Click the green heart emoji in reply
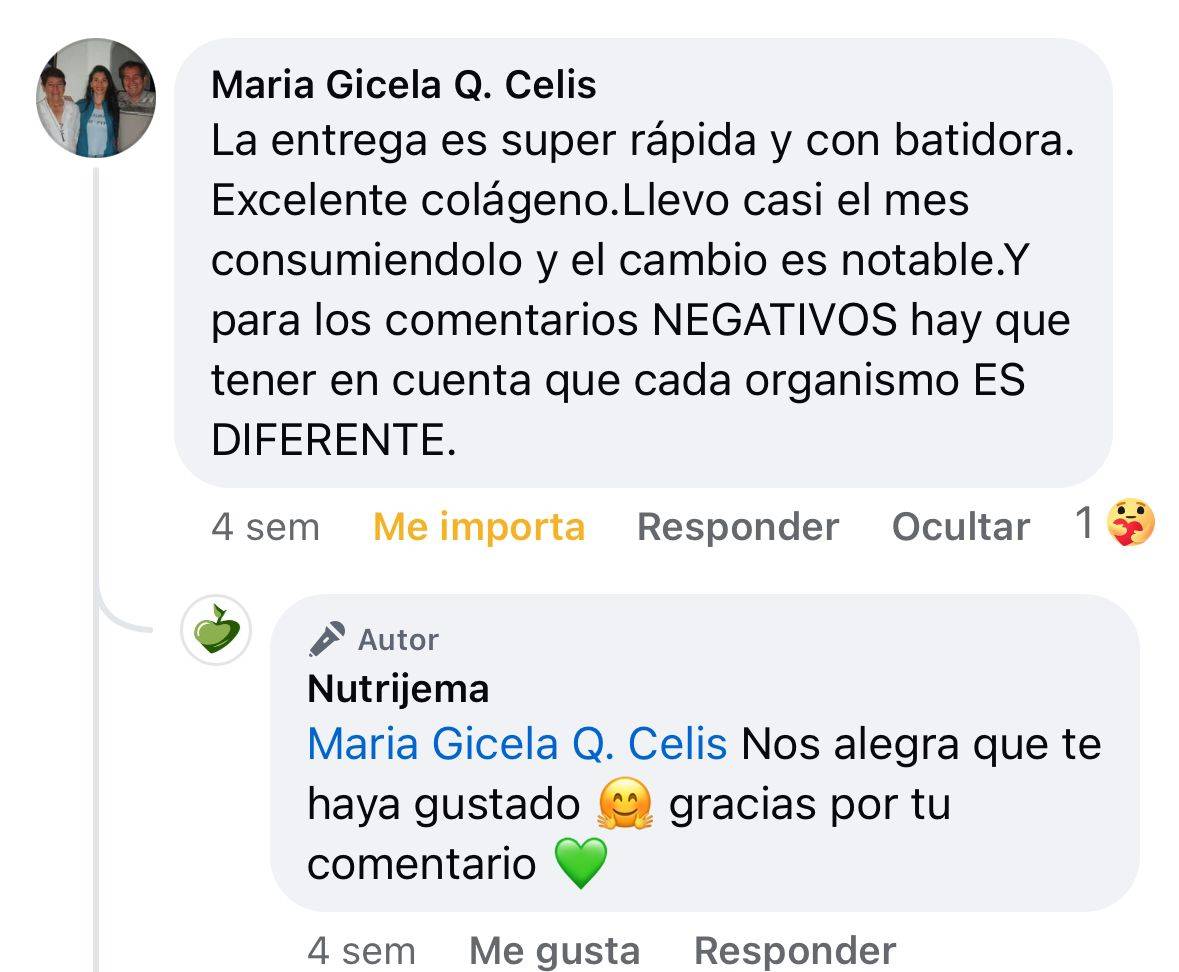Image resolution: width=1179 pixels, height=972 pixels. 580,864
